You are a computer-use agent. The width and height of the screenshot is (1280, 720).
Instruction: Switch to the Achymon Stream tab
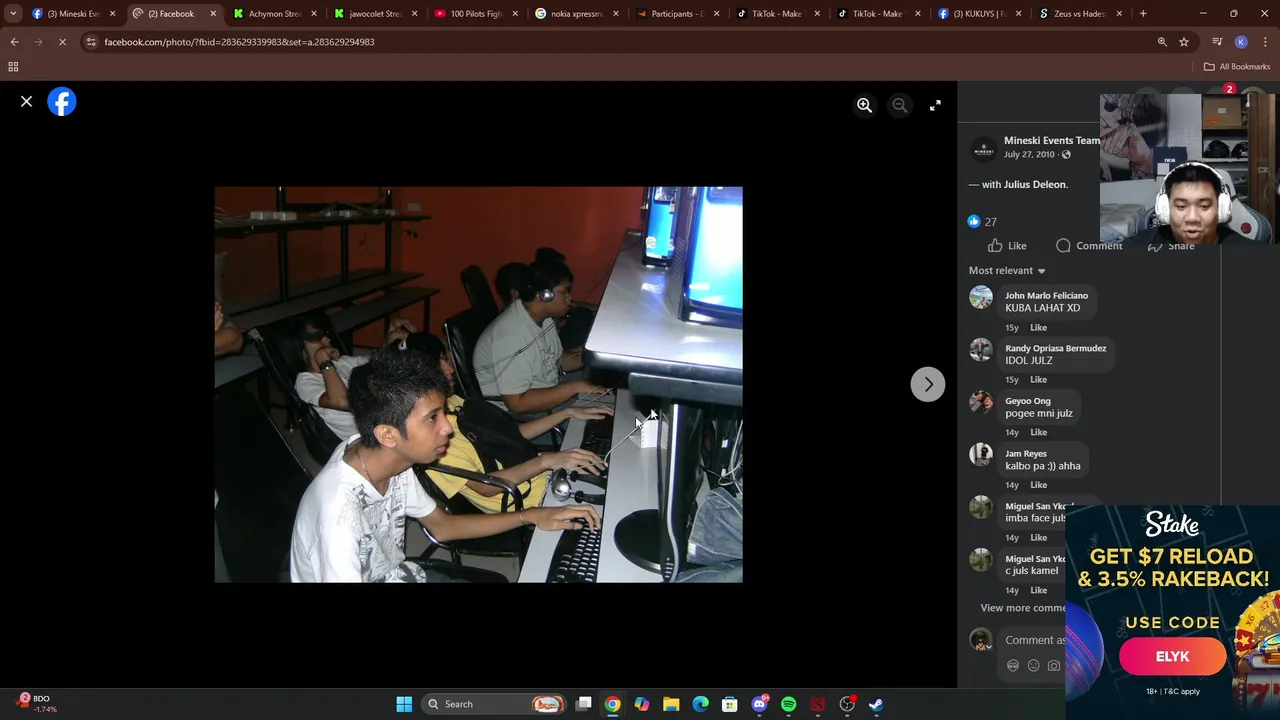pyautogui.click(x=275, y=14)
